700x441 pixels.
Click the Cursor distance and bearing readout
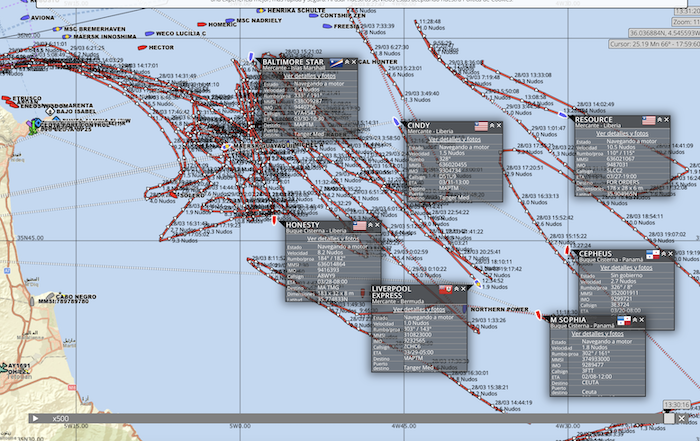[x=654, y=44]
